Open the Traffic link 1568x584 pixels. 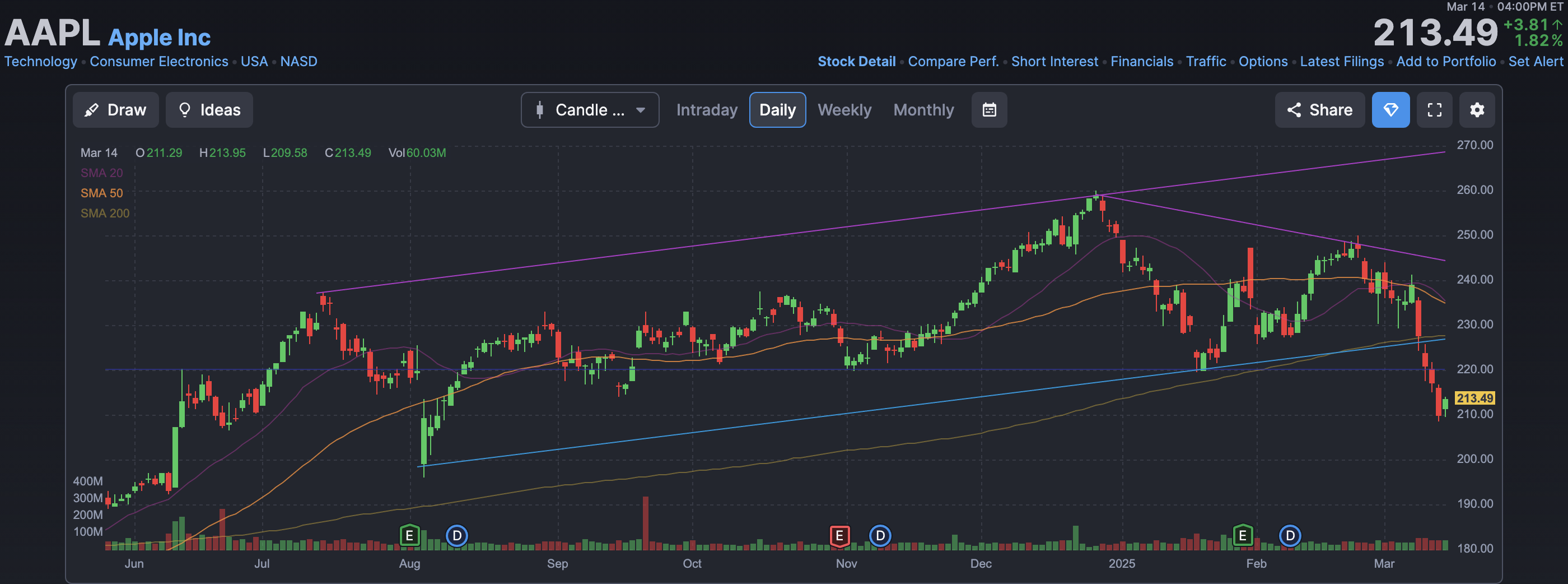pyautogui.click(x=1206, y=62)
